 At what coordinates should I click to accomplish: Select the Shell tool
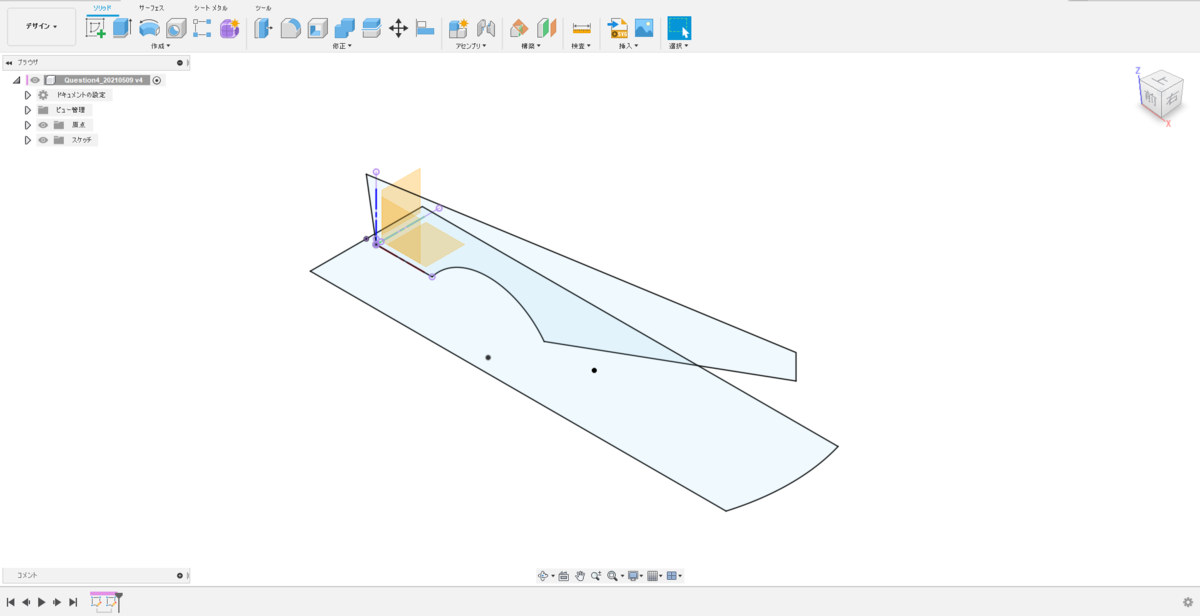317,28
